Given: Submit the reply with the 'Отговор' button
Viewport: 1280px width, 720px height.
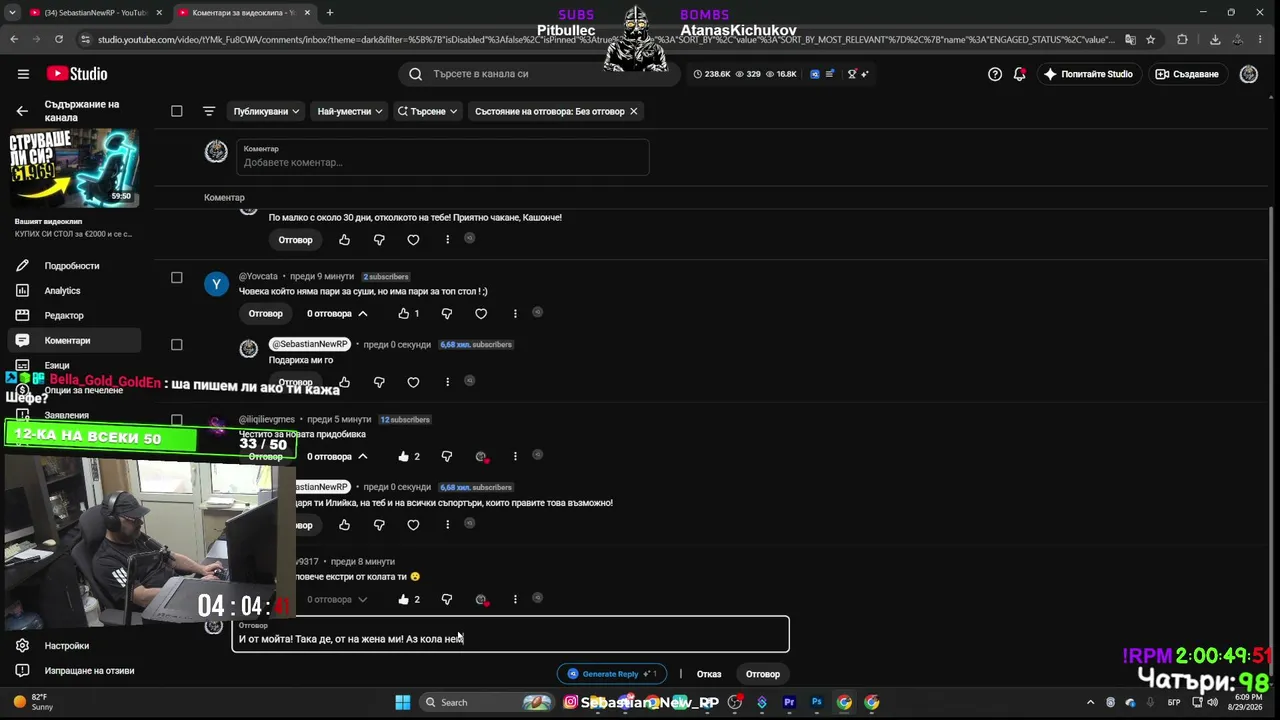Looking at the screenshot, I should 763,674.
